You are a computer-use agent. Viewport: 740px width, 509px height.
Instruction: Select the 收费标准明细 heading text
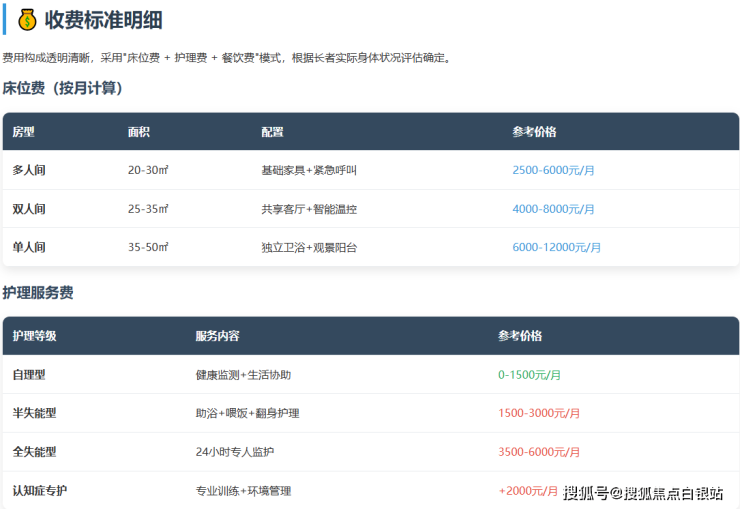[x=103, y=20]
